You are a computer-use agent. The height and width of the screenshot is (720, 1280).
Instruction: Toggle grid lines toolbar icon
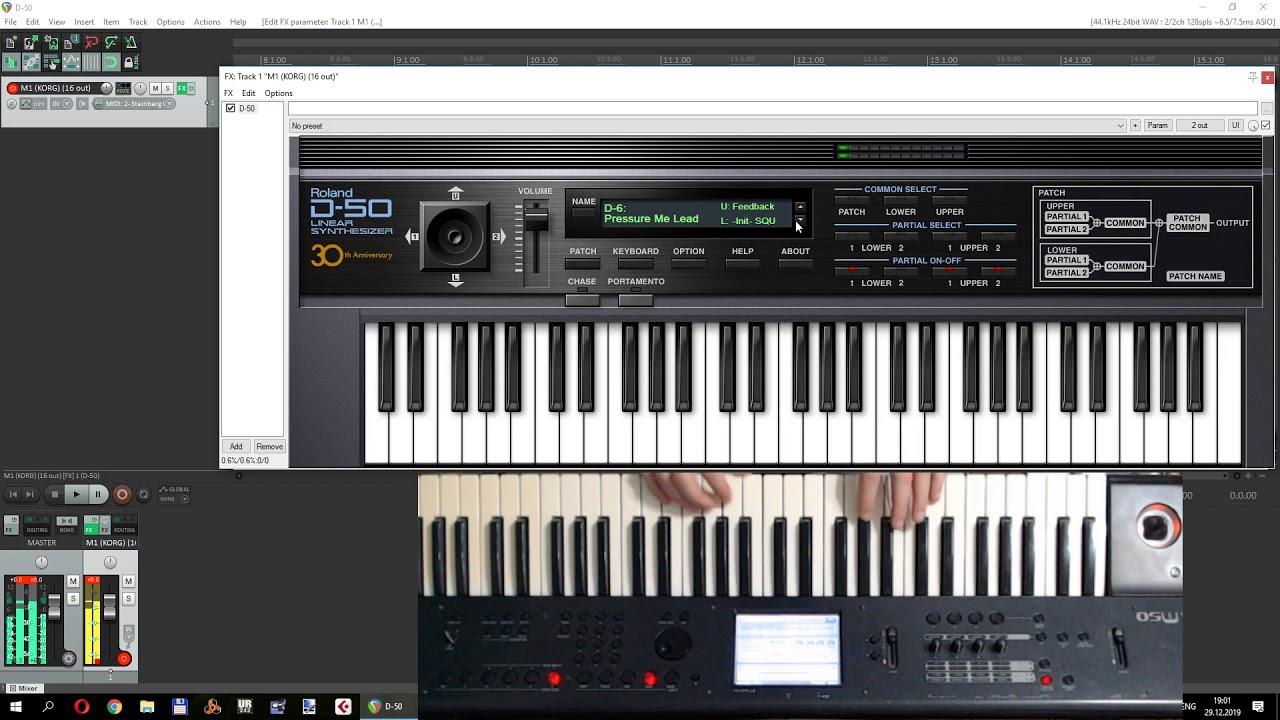[91, 62]
